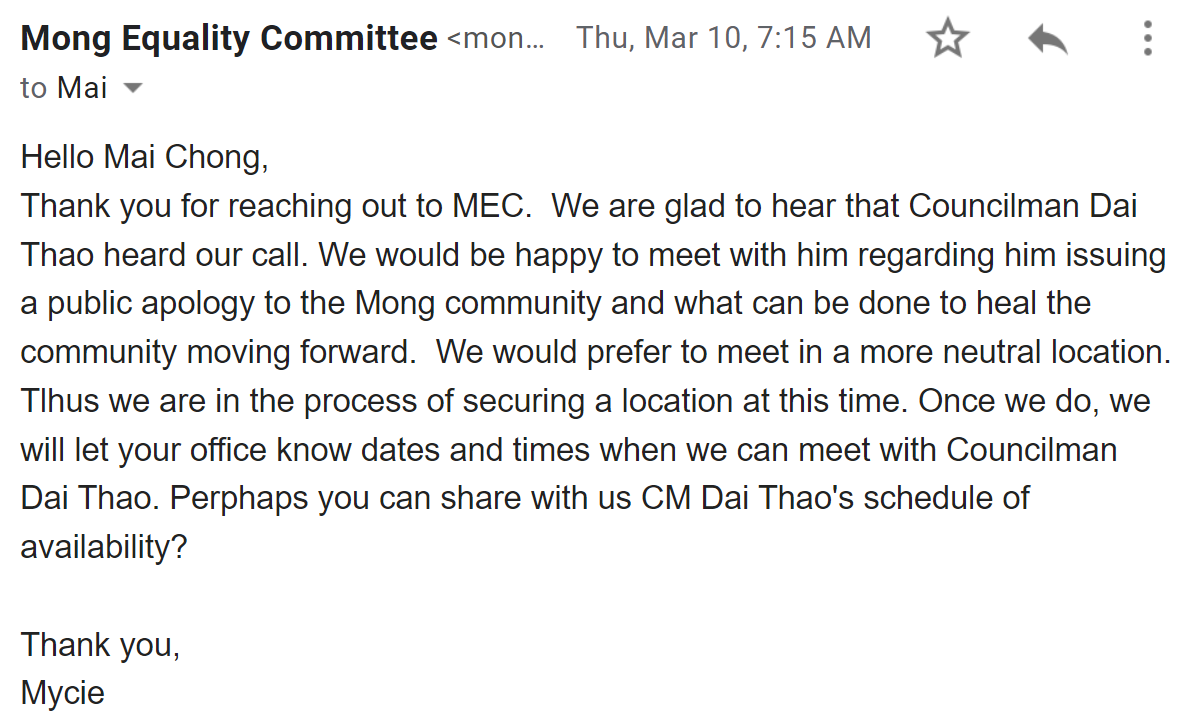Viewport: 1189px width, 724px height.
Task: Star this email from Mong Equality Committee
Action: pos(947,39)
